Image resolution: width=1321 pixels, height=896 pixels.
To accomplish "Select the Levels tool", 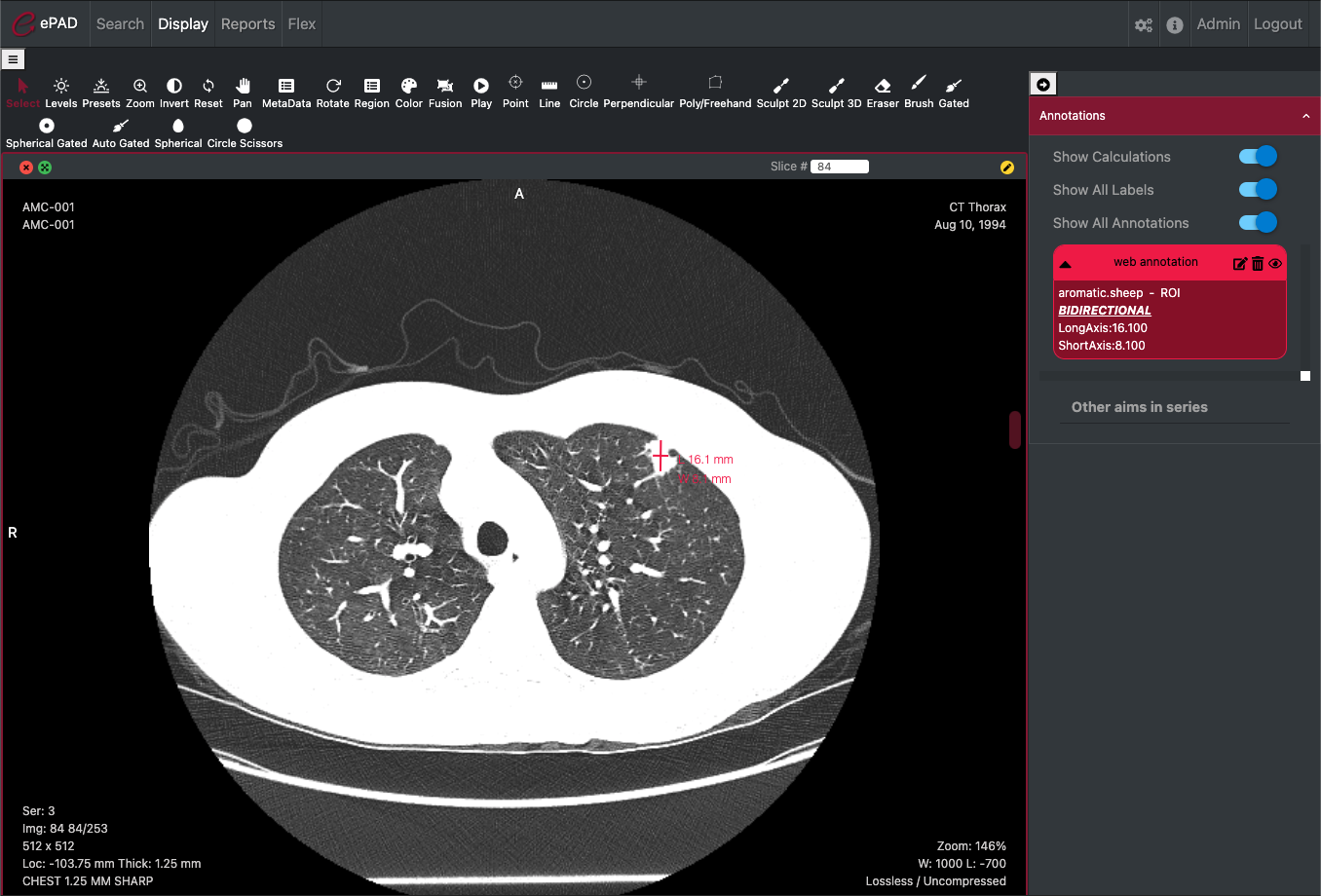I will [60, 92].
